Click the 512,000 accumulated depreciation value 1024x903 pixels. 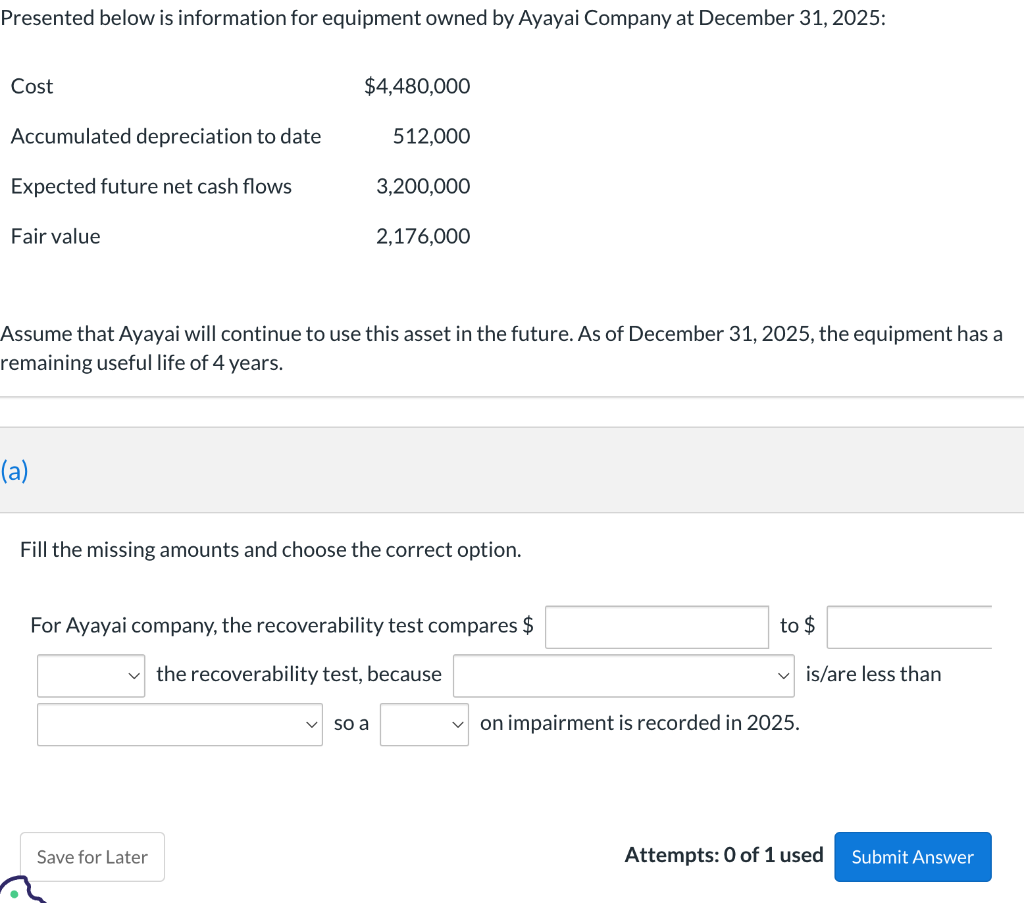click(431, 136)
